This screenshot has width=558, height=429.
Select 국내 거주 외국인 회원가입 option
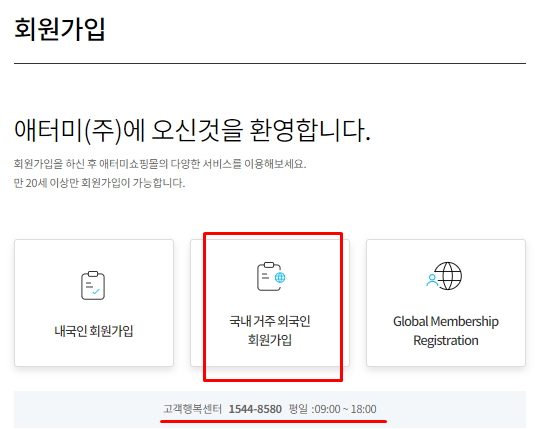(x=270, y=303)
